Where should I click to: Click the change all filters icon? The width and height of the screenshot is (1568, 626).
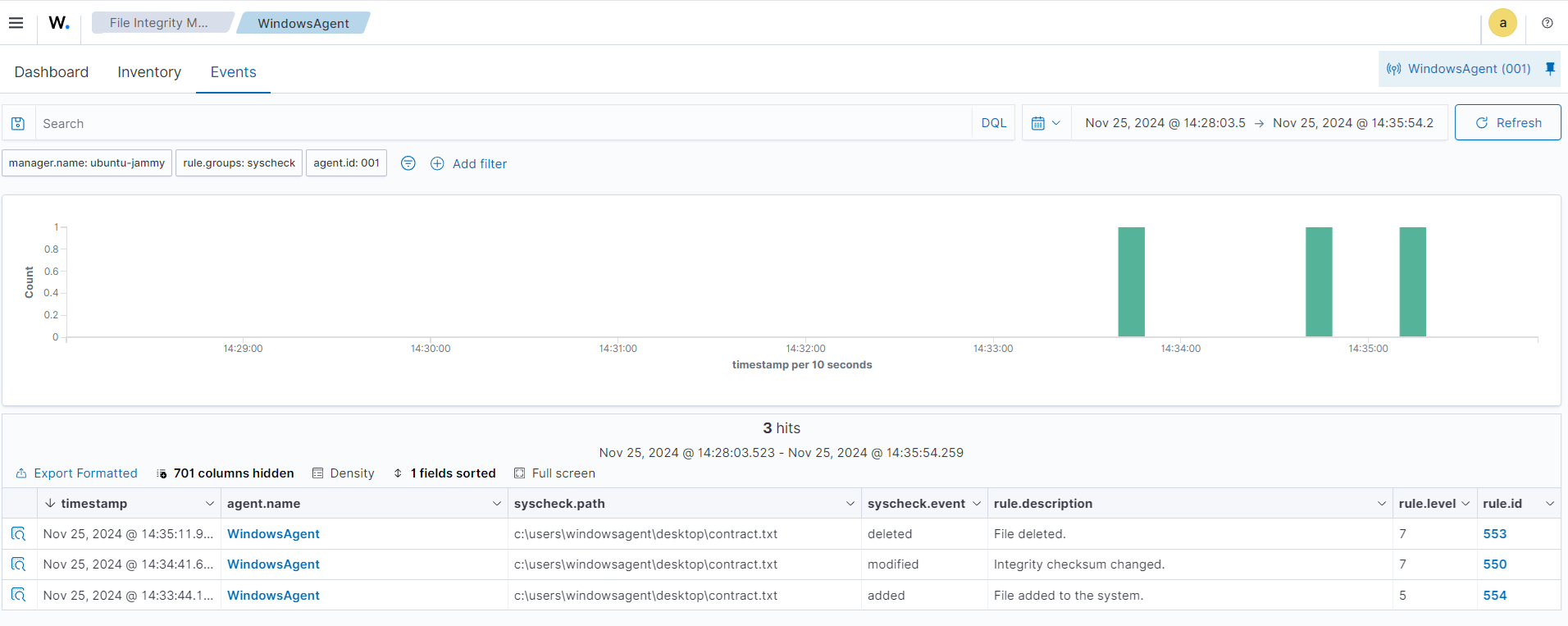click(408, 163)
